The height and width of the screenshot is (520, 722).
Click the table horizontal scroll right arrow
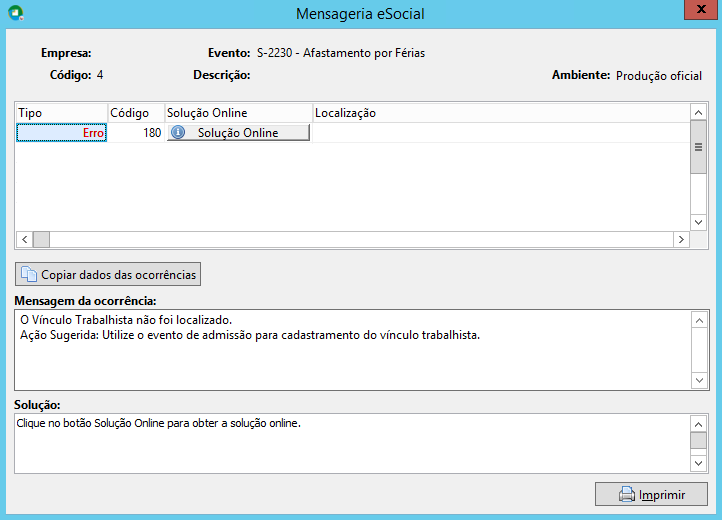(681, 240)
